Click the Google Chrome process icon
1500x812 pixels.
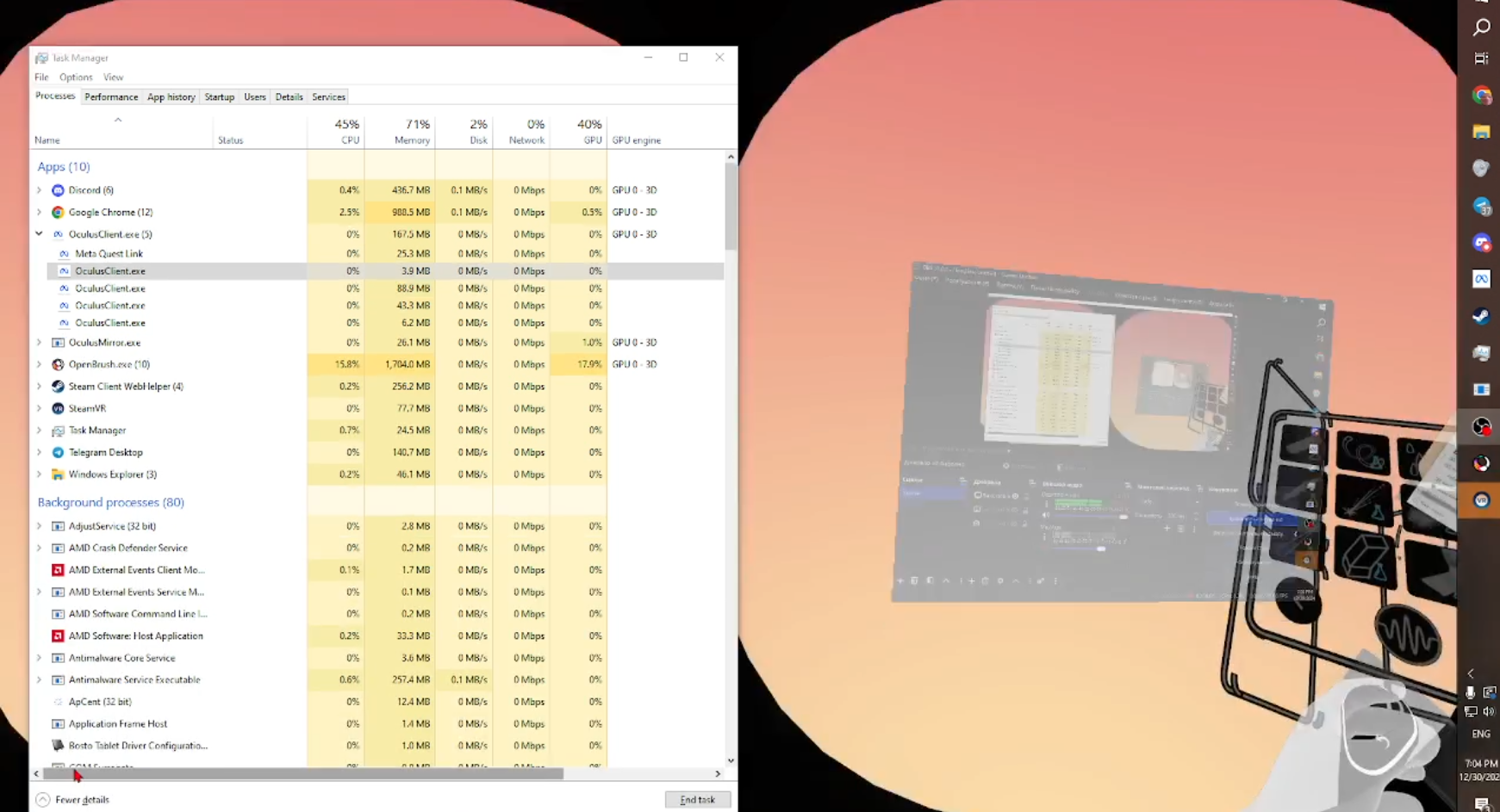[58, 212]
